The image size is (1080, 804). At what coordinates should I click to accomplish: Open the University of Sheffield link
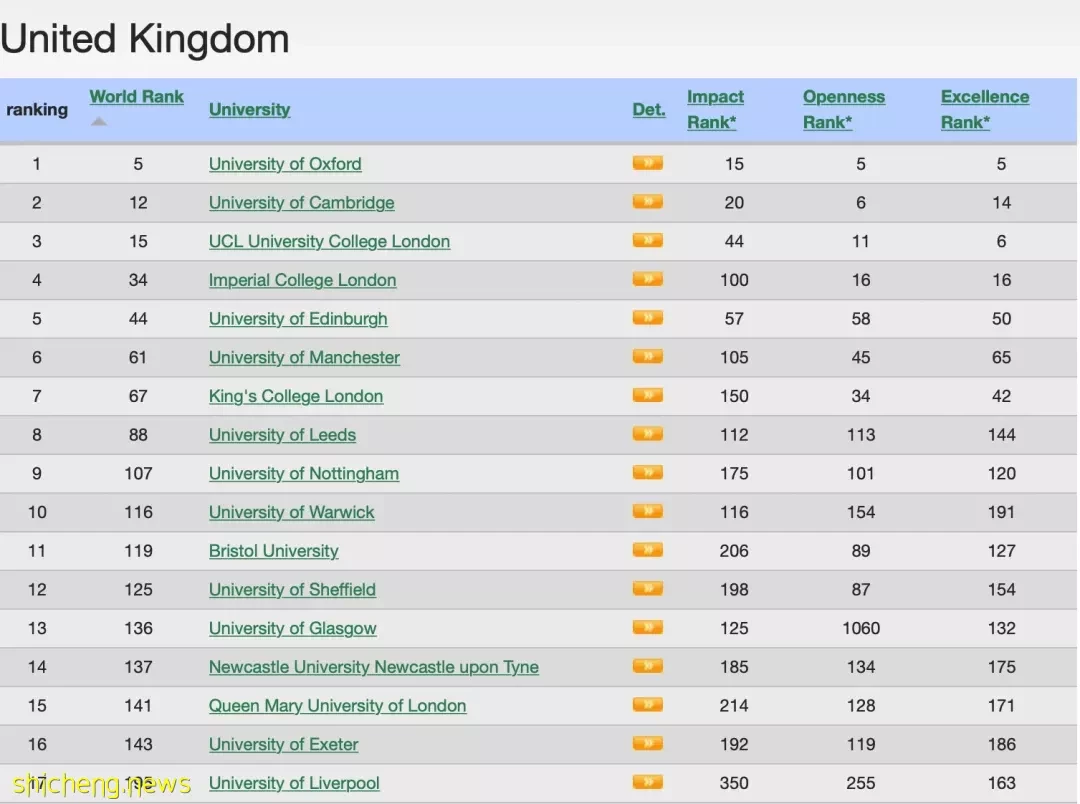292,589
